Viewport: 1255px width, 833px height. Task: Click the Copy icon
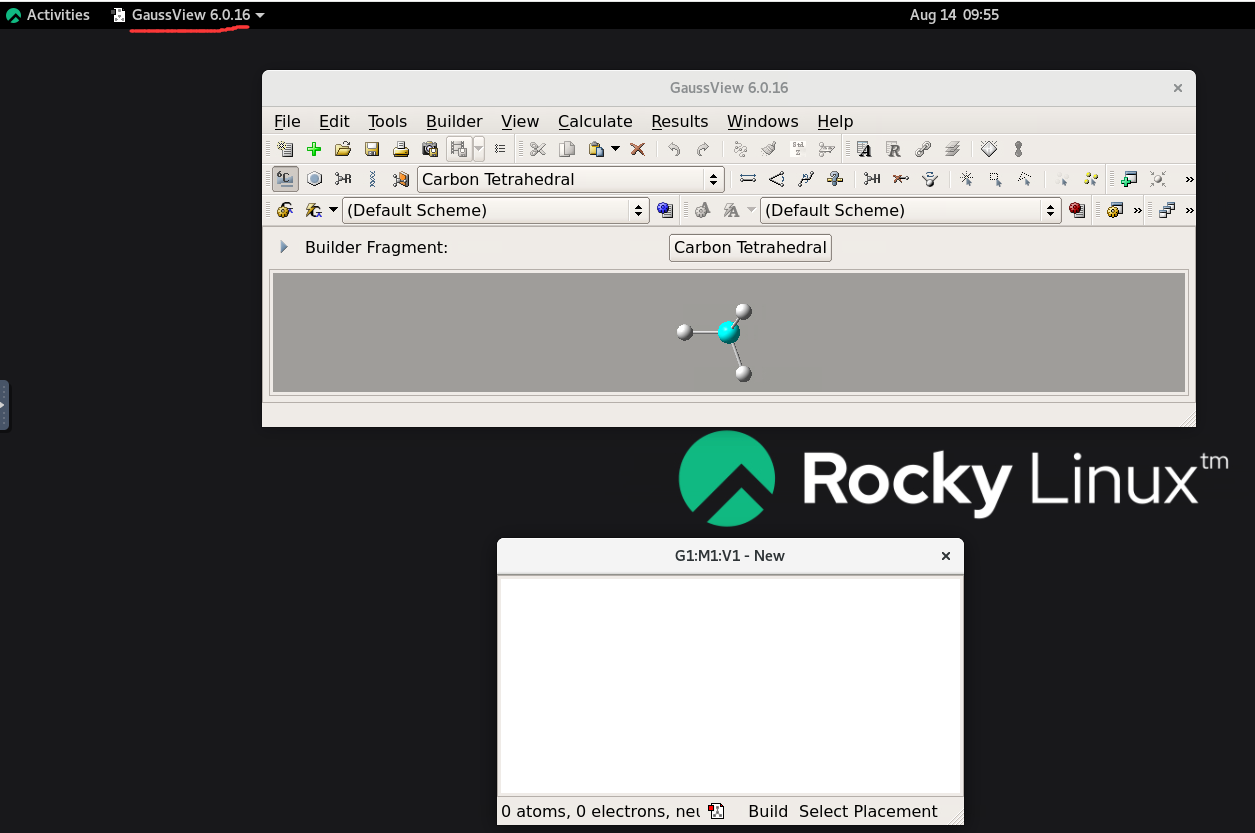point(567,149)
